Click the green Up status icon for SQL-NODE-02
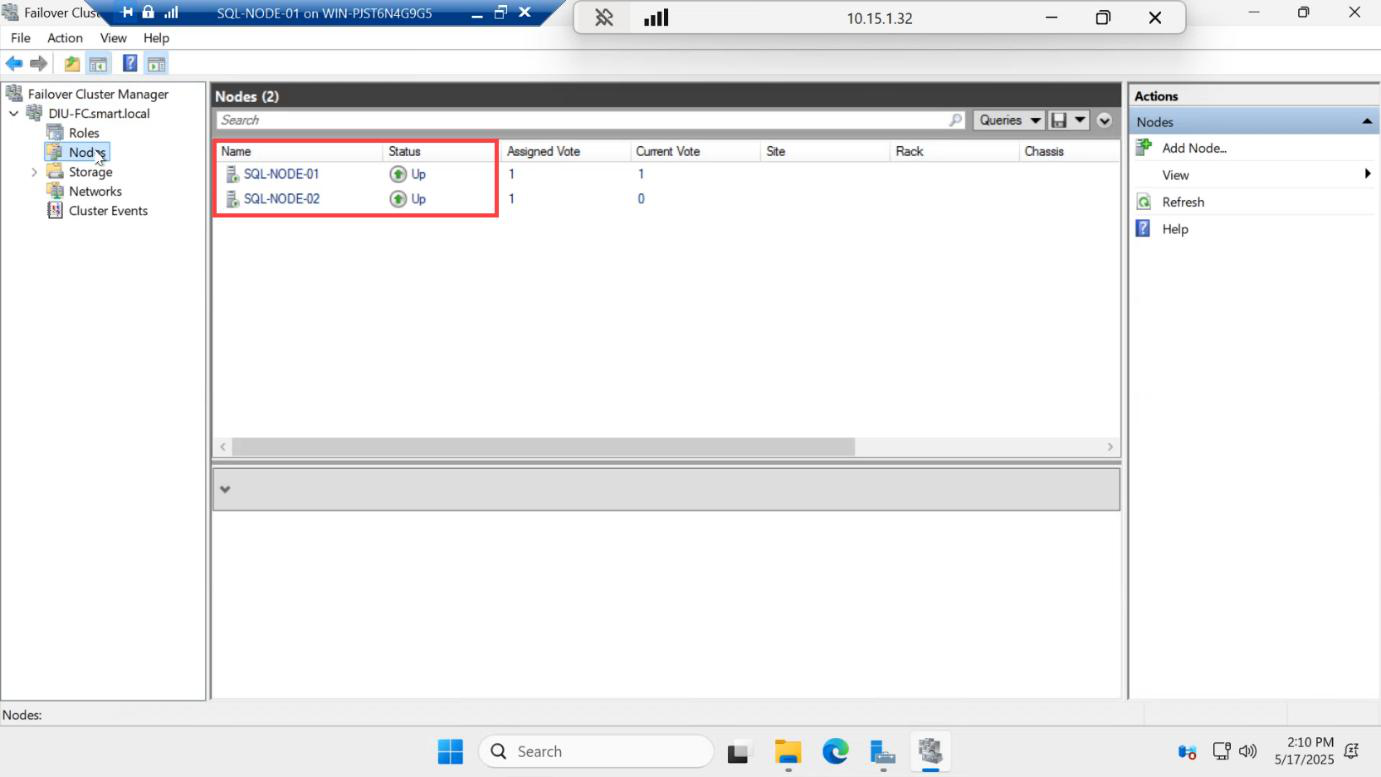Image resolution: width=1381 pixels, height=777 pixels. click(398, 199)
